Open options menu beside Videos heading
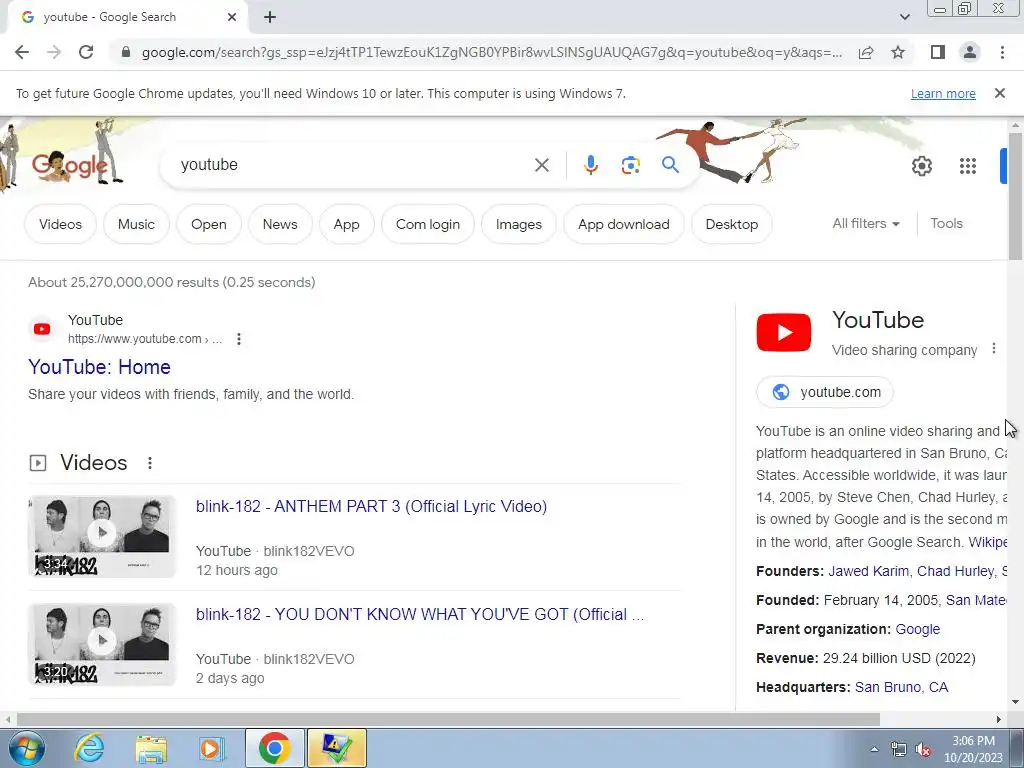 coord(150,462)
